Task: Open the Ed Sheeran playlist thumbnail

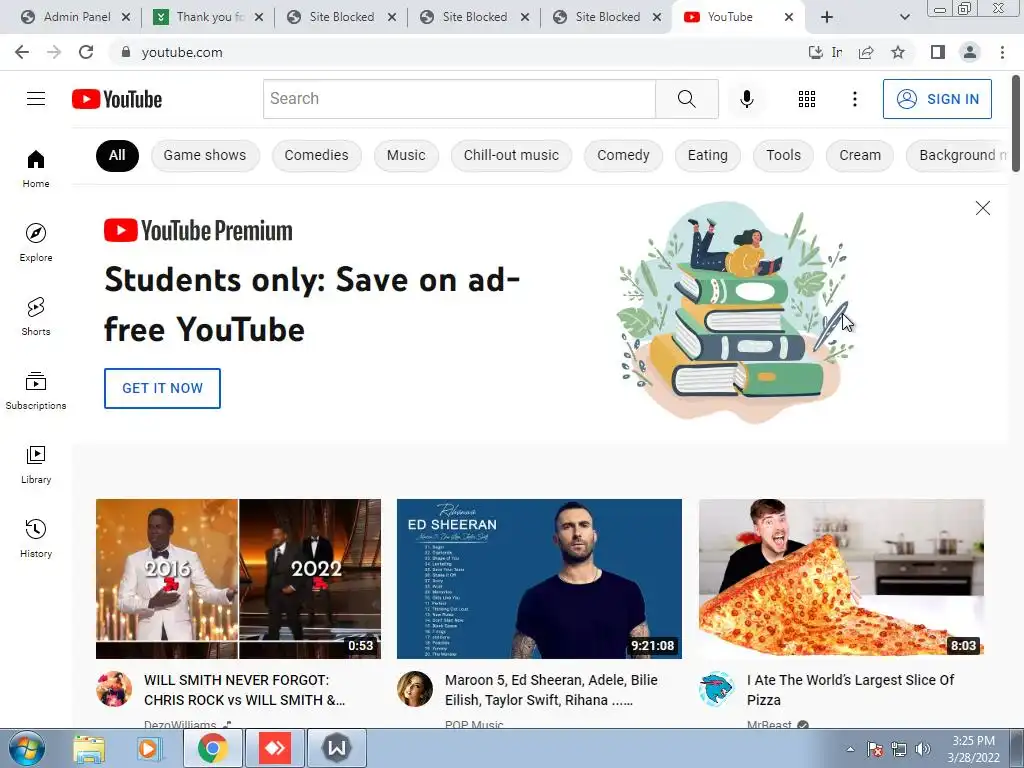Action: pos(539,579)
